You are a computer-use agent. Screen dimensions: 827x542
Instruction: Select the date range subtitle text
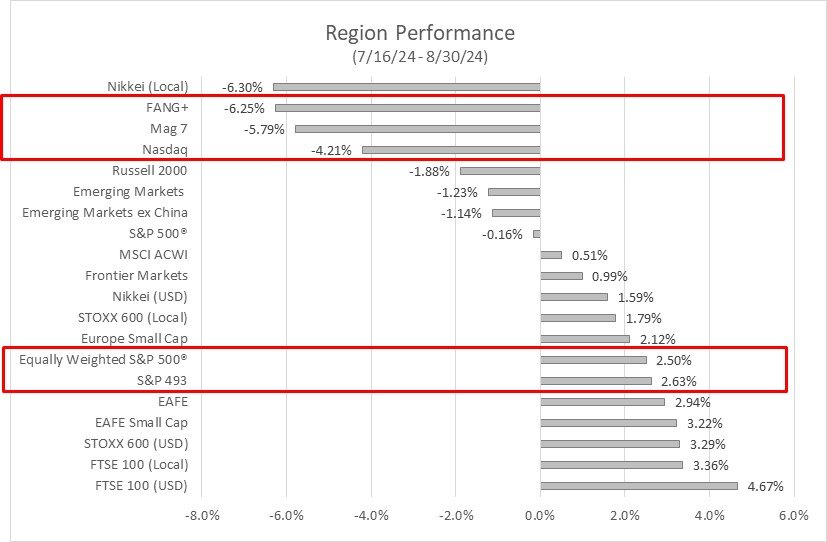pos(420,57)
